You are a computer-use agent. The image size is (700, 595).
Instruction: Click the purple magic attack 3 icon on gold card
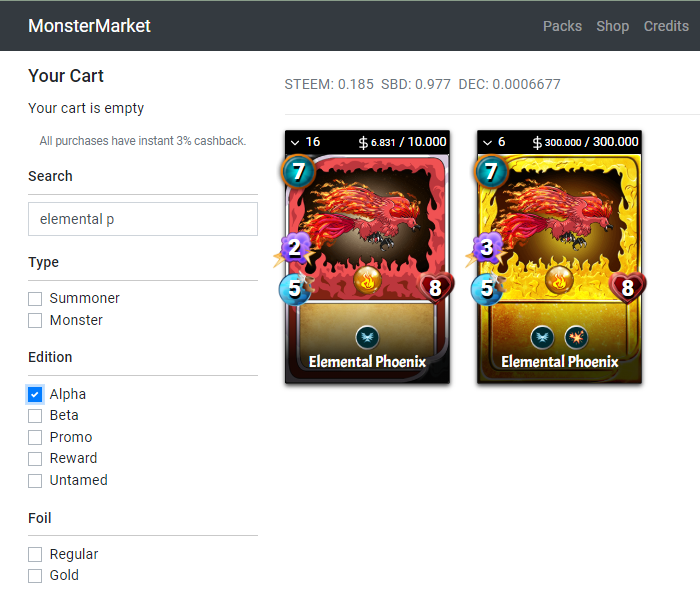point(487,247)
